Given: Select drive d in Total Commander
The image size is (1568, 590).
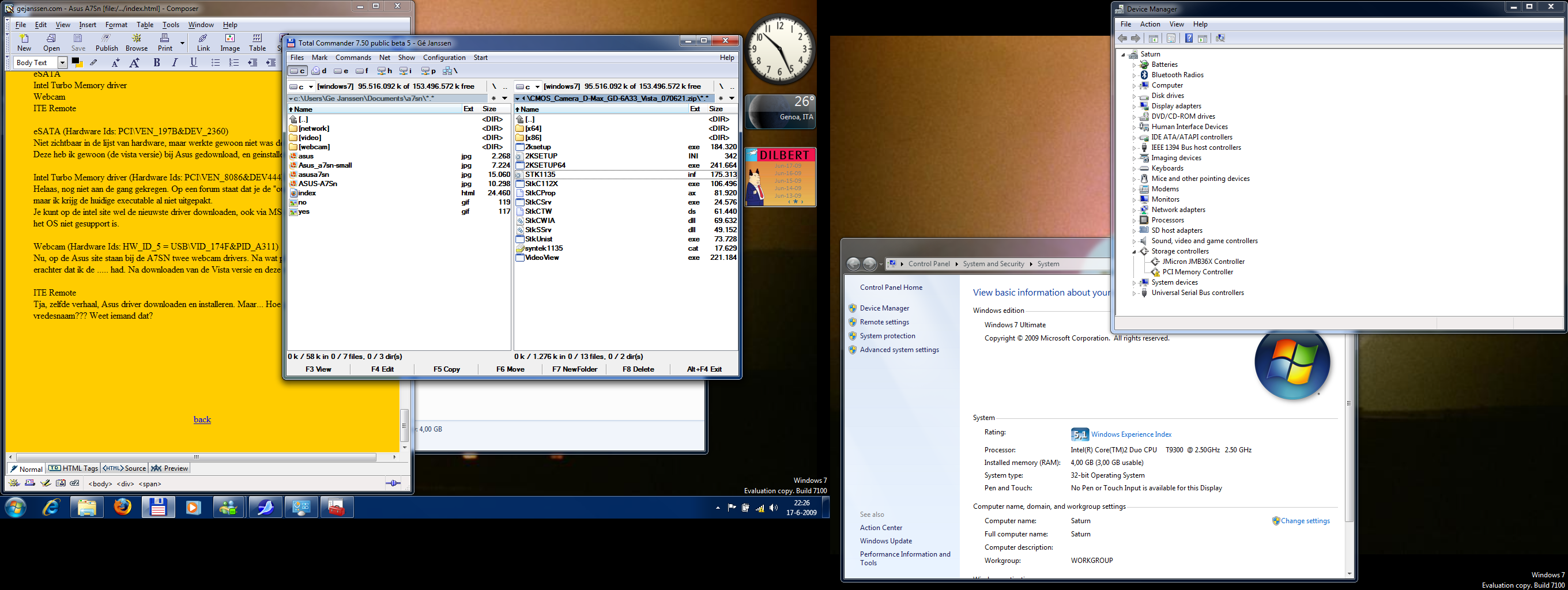Looking at the screenshot, I should 319,70.
